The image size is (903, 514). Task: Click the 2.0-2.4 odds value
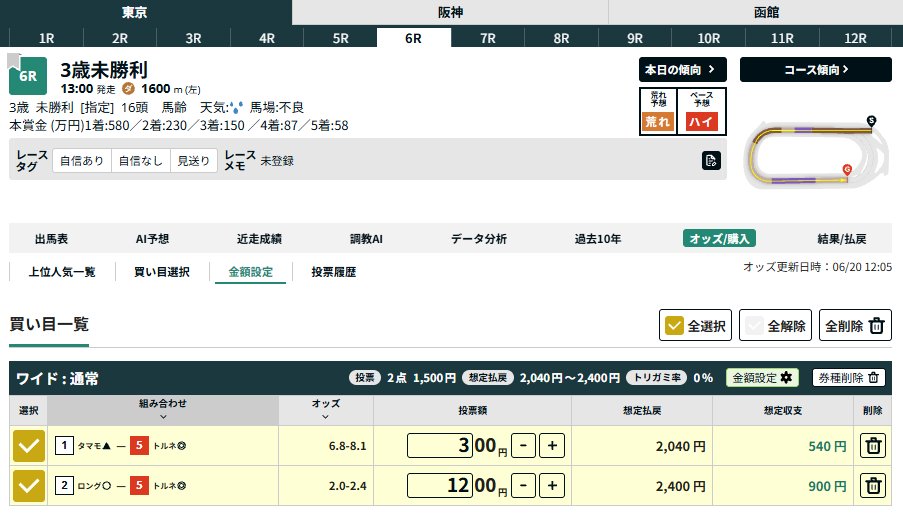click(x=347, y=486)
